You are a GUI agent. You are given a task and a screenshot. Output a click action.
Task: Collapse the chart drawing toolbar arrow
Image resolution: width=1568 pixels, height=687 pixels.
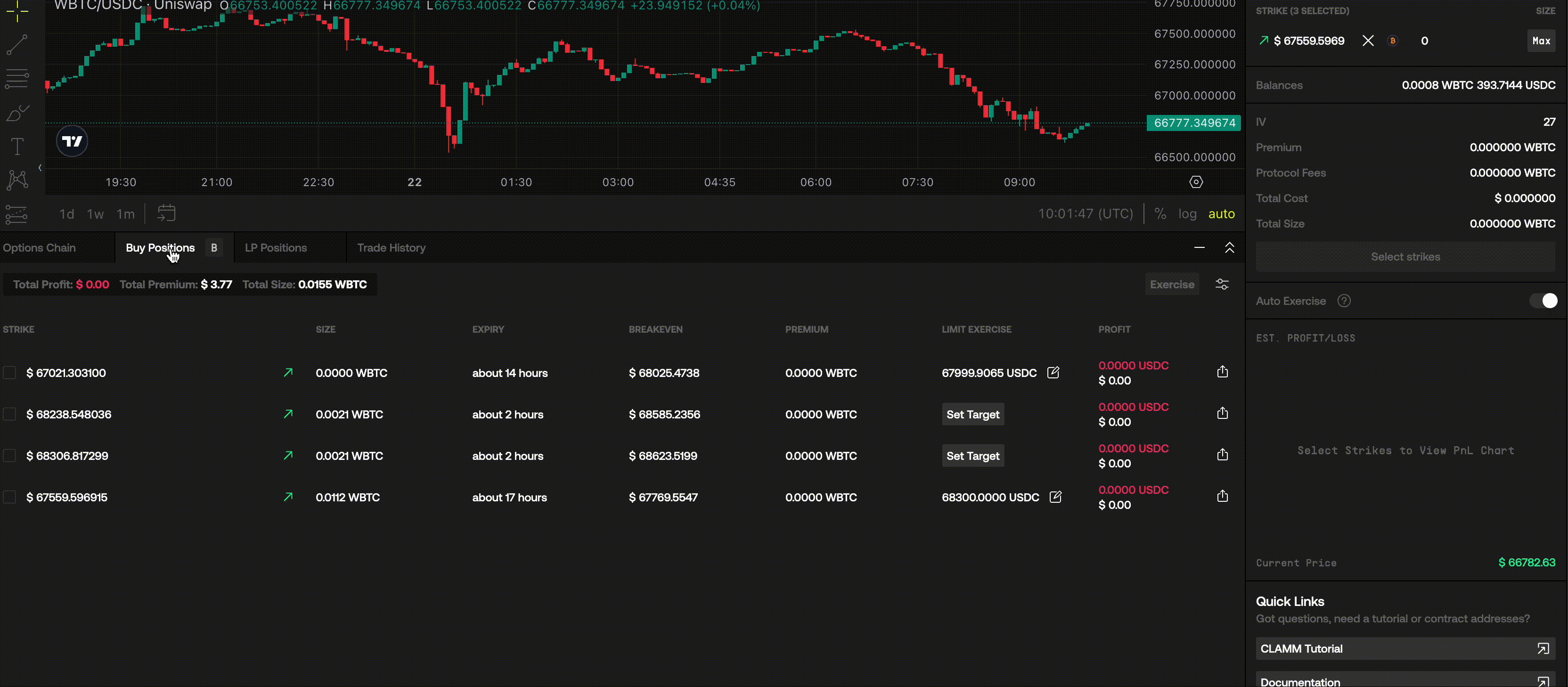click(x=40, y=168)
